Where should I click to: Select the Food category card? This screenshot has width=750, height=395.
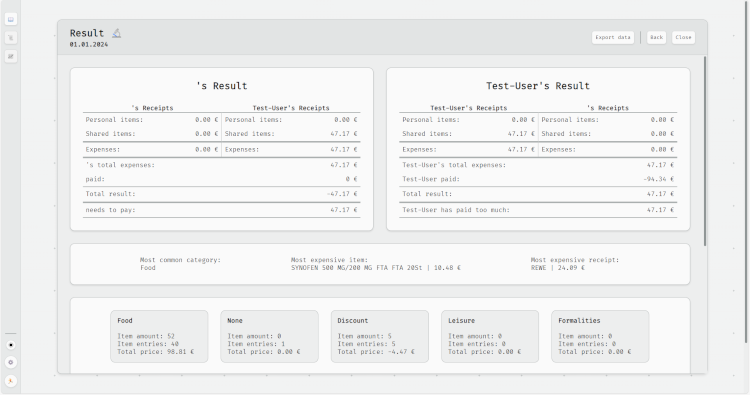coord(159,336)
